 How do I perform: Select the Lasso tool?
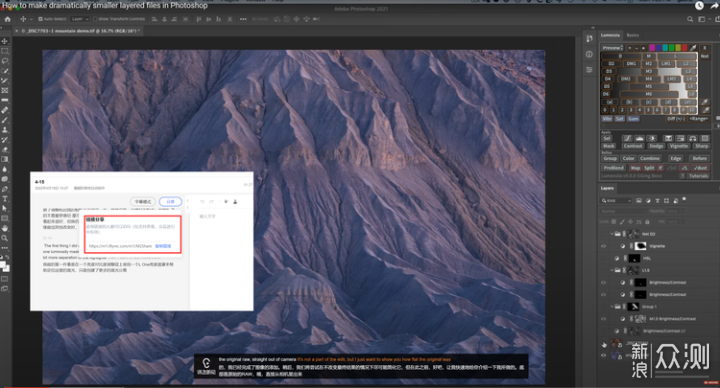pos(5,61)
